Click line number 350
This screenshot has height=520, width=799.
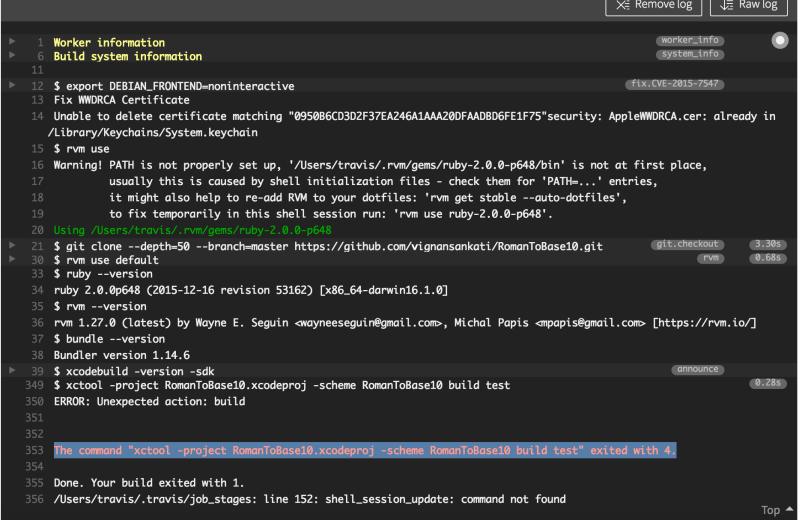[x=35, y=402]
